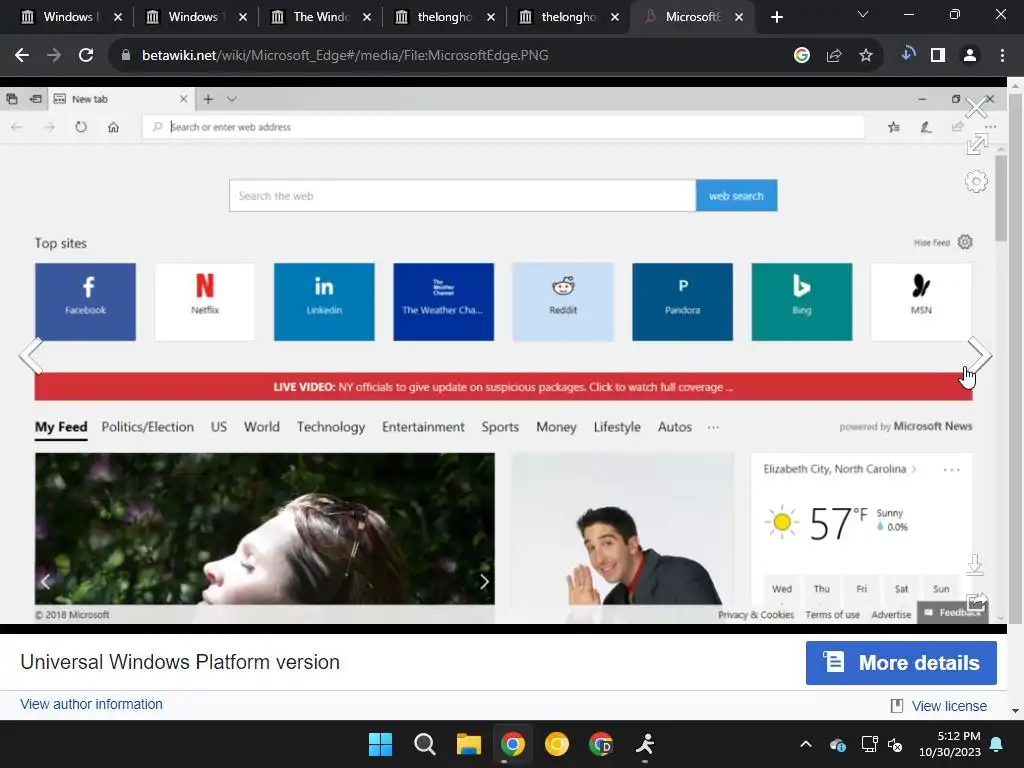The height and width of the screenshot is (768, 1024).
Task: Click the Edge favorites hub star icon
Action: point(894,127)
